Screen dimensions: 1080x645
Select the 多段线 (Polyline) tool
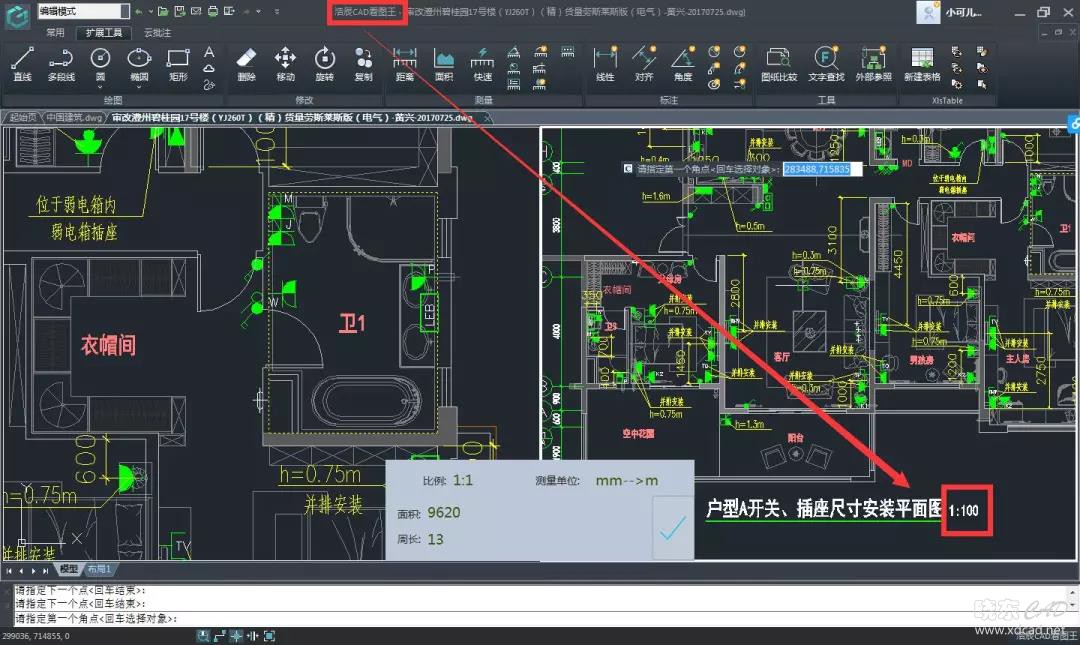[x=60, y=63]
